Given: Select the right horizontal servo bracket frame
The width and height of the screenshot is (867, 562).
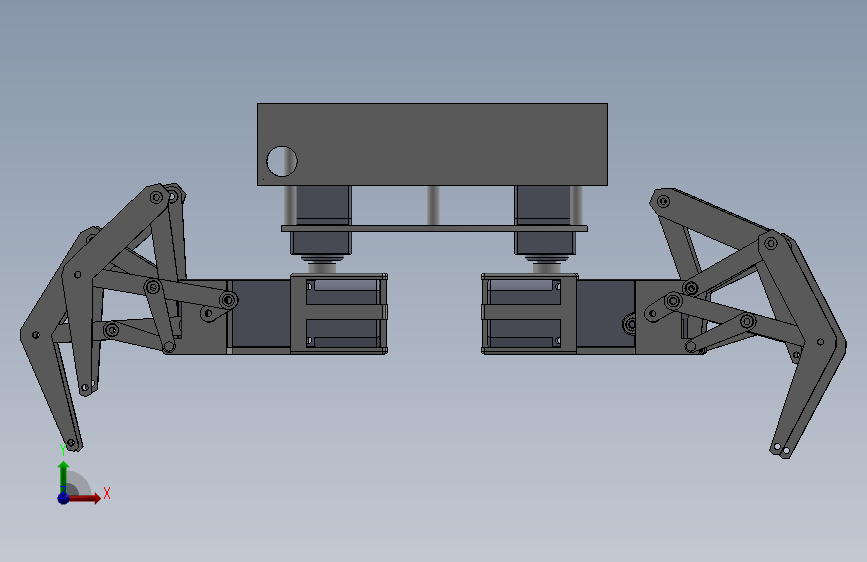Looking at the screenshot, I should pyautogui.click(x=529, y=313).
